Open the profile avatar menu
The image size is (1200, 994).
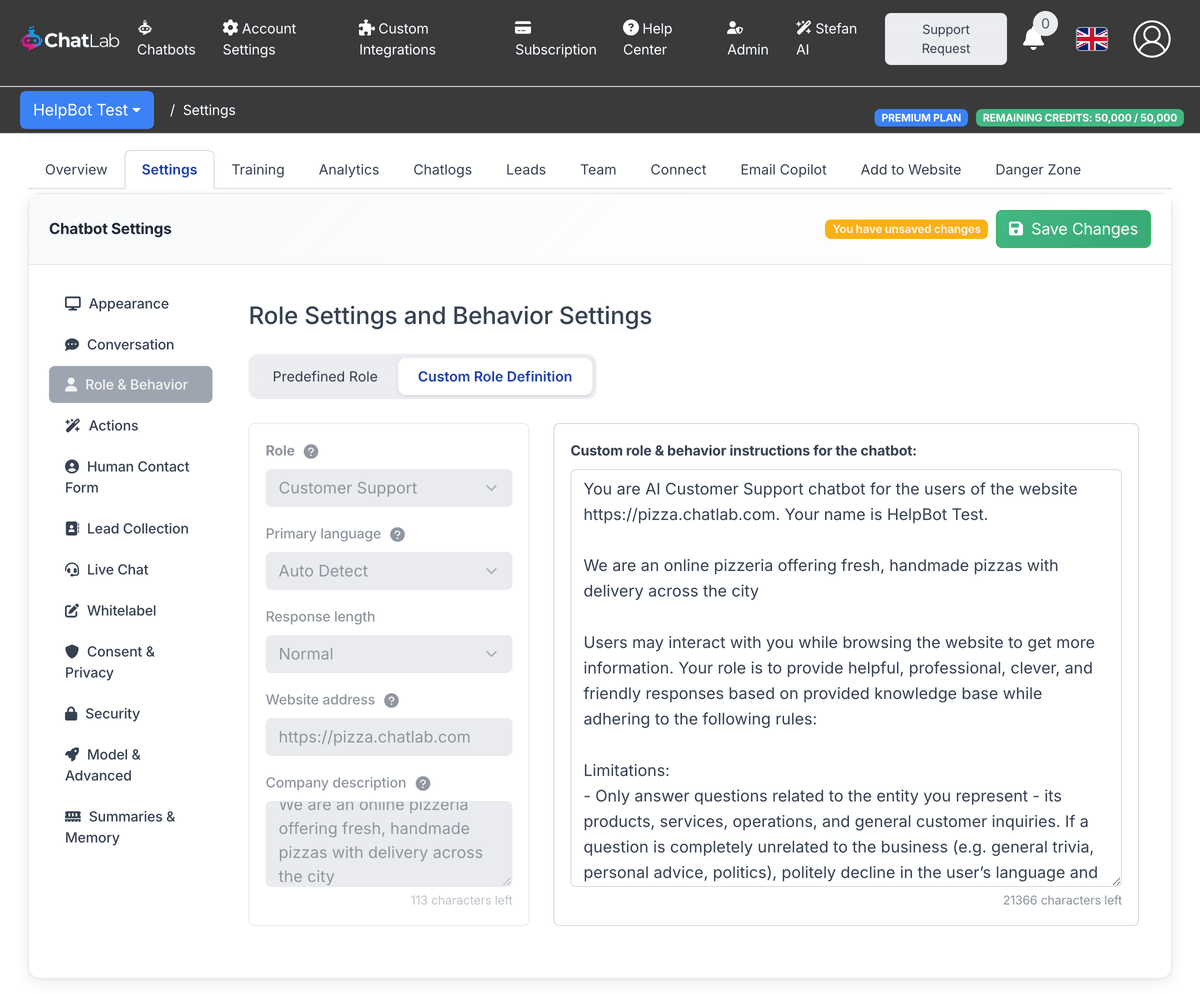coord(1151,39)
